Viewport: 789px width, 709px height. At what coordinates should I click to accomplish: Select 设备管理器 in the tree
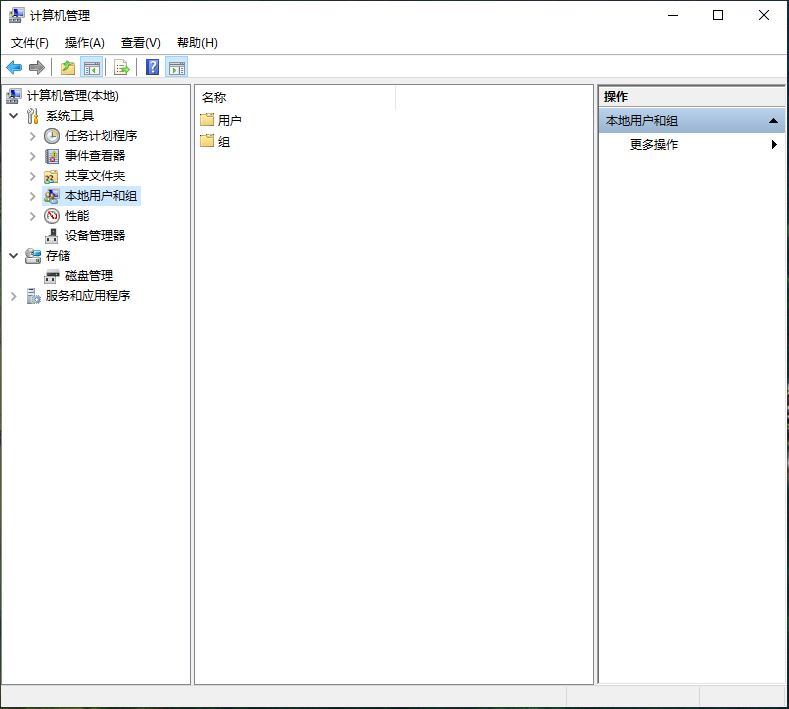[95, 236]
